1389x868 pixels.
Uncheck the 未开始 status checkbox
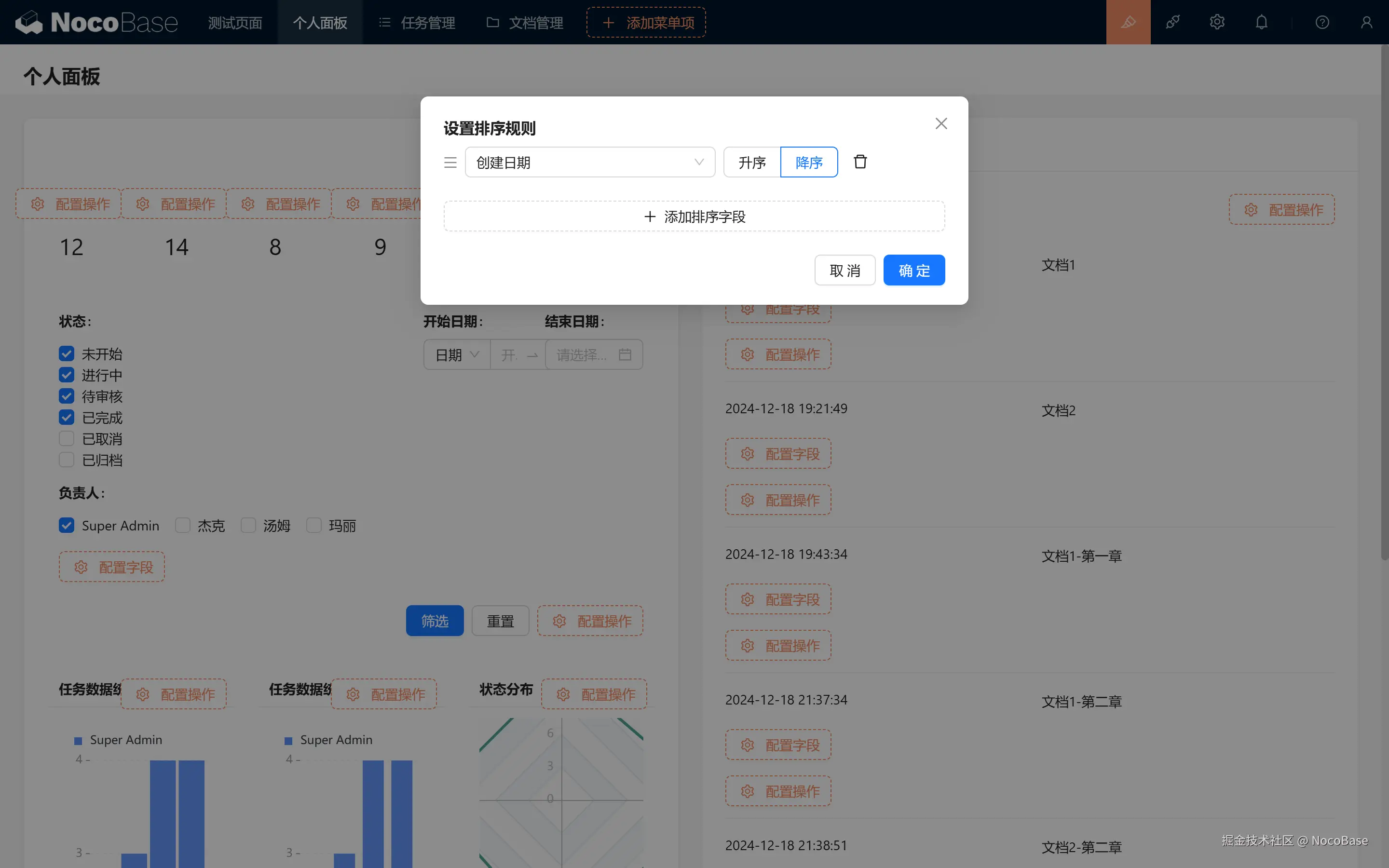pos(67,353)
